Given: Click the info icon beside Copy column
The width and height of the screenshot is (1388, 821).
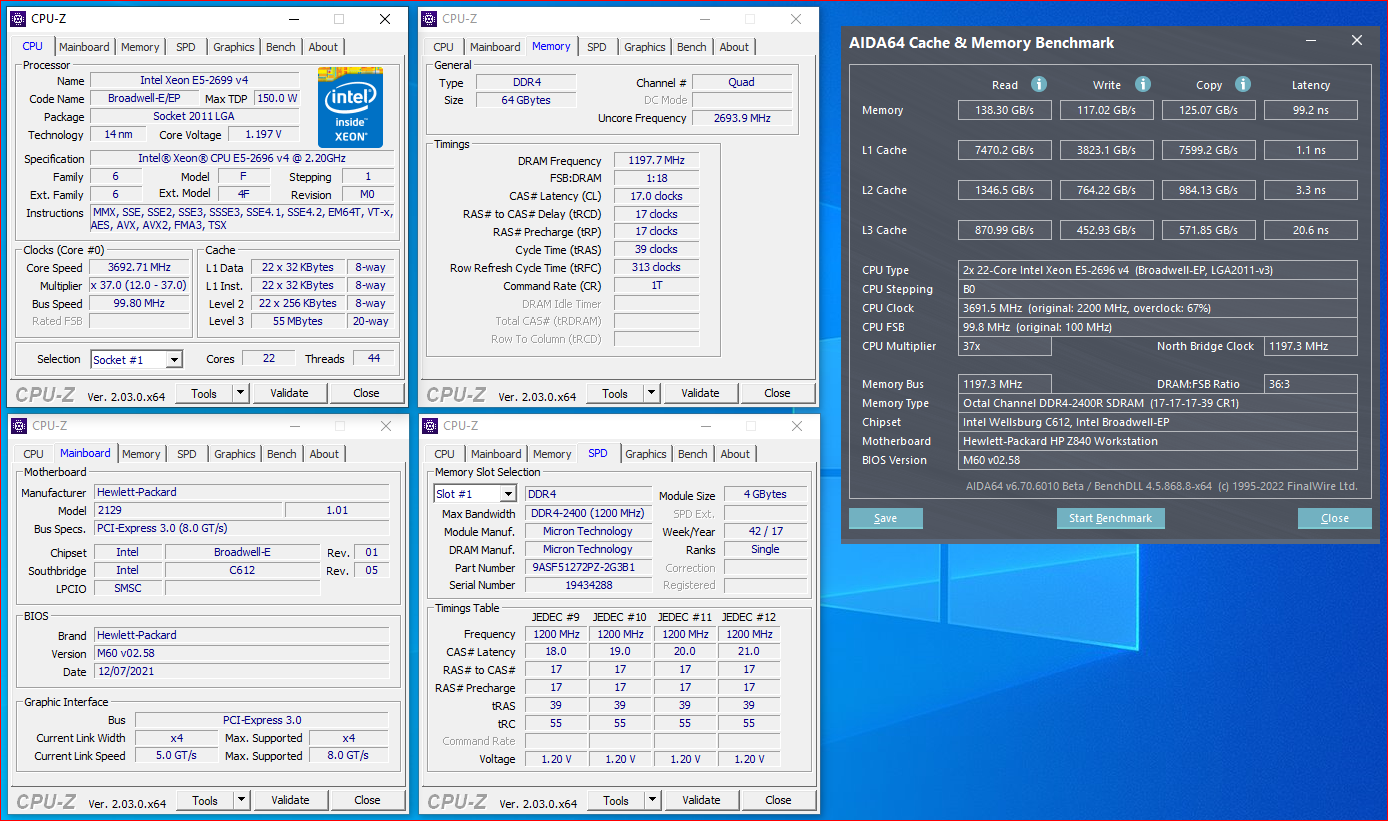Looking at the screenshot, I should tap(1242, 85).
